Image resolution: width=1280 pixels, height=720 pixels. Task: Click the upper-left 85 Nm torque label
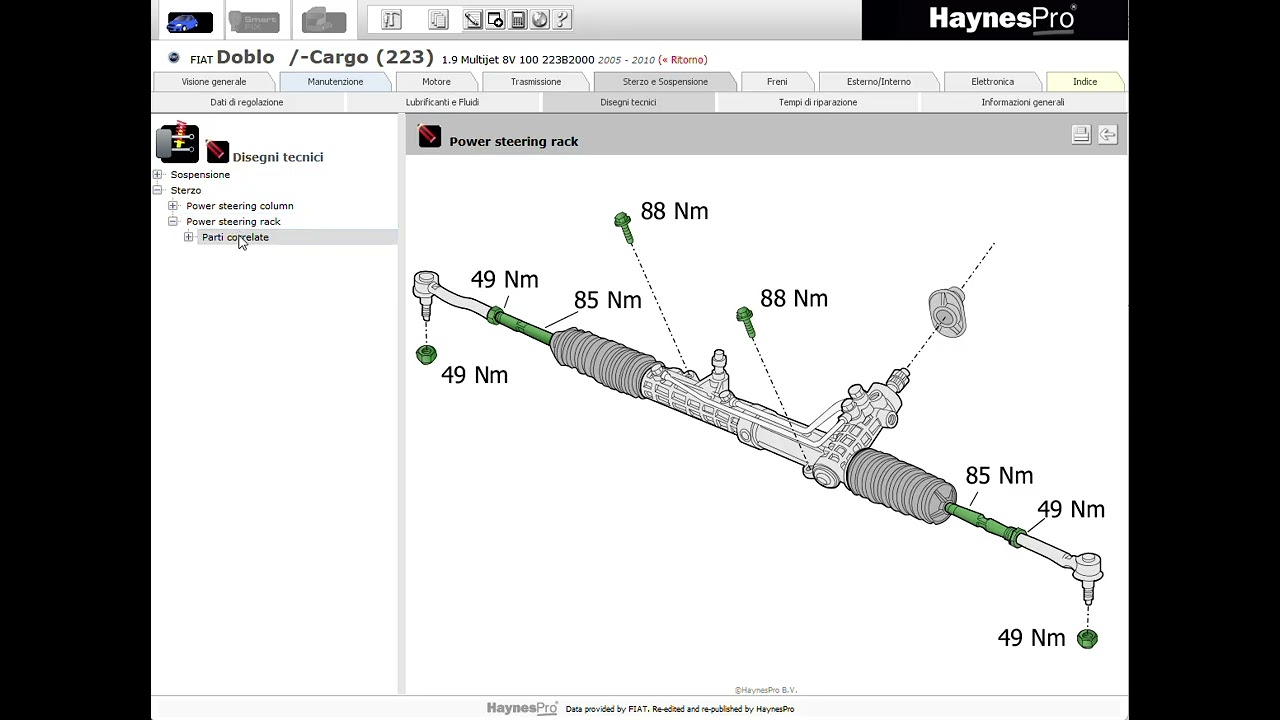point(608,300)
